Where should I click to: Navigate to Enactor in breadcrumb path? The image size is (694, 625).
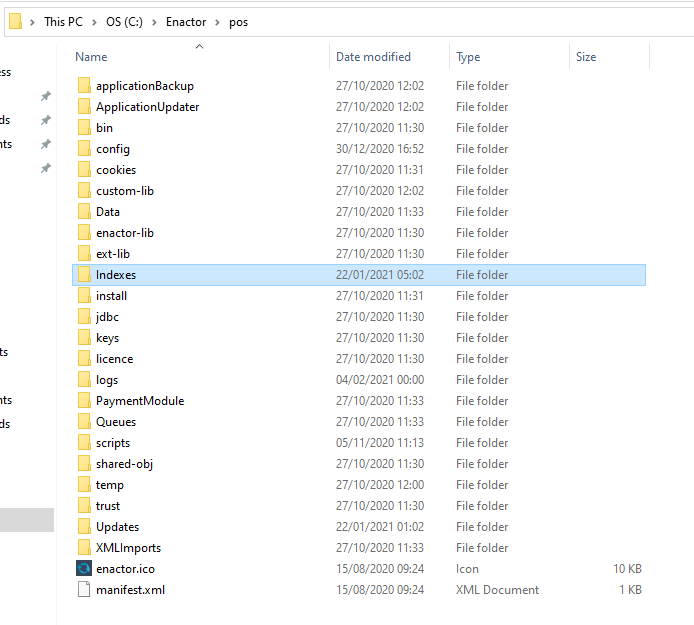(186, 22)
